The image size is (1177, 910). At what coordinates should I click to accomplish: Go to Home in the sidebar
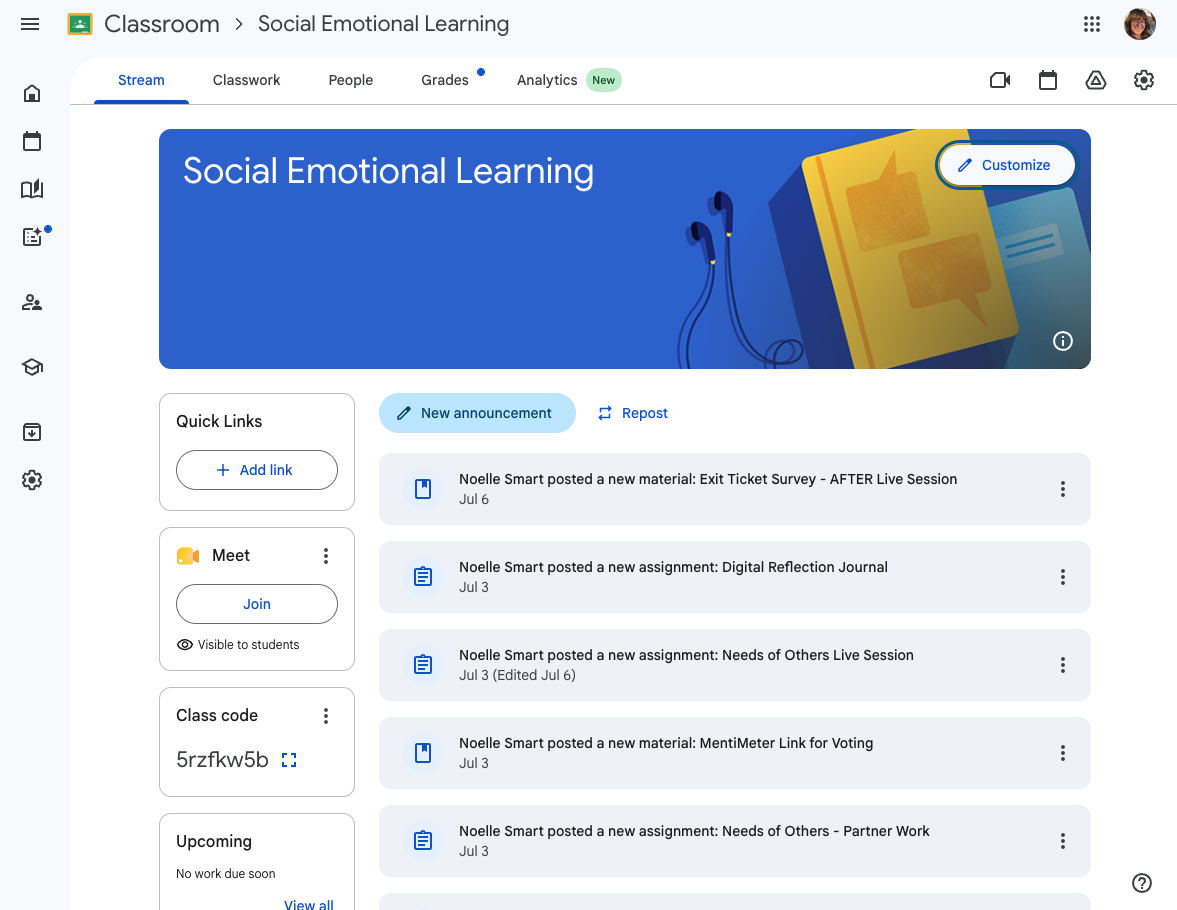32,93
